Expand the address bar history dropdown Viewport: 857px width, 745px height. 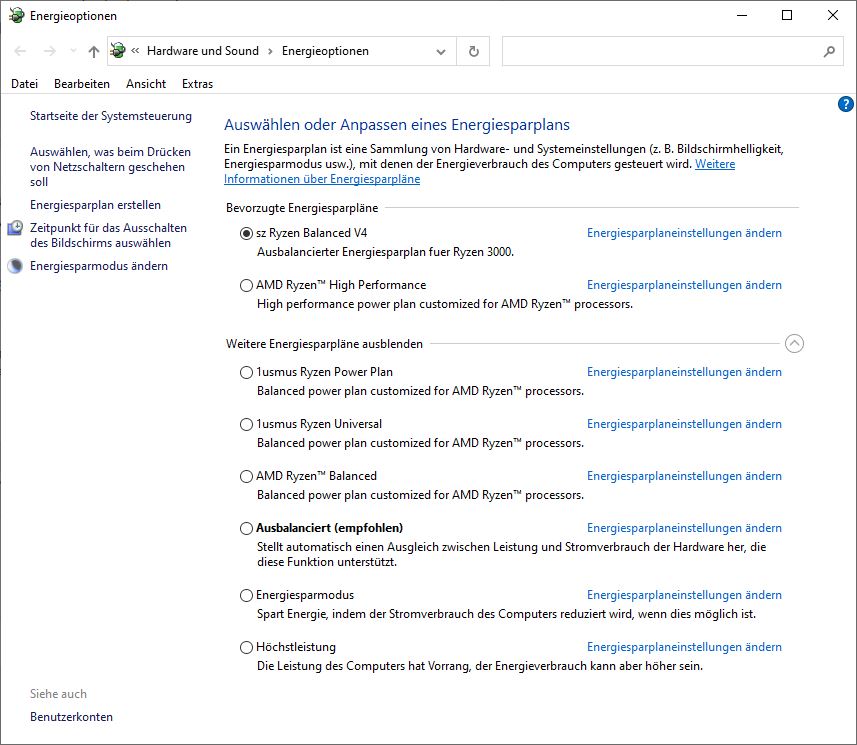click(x=441, y=51)
